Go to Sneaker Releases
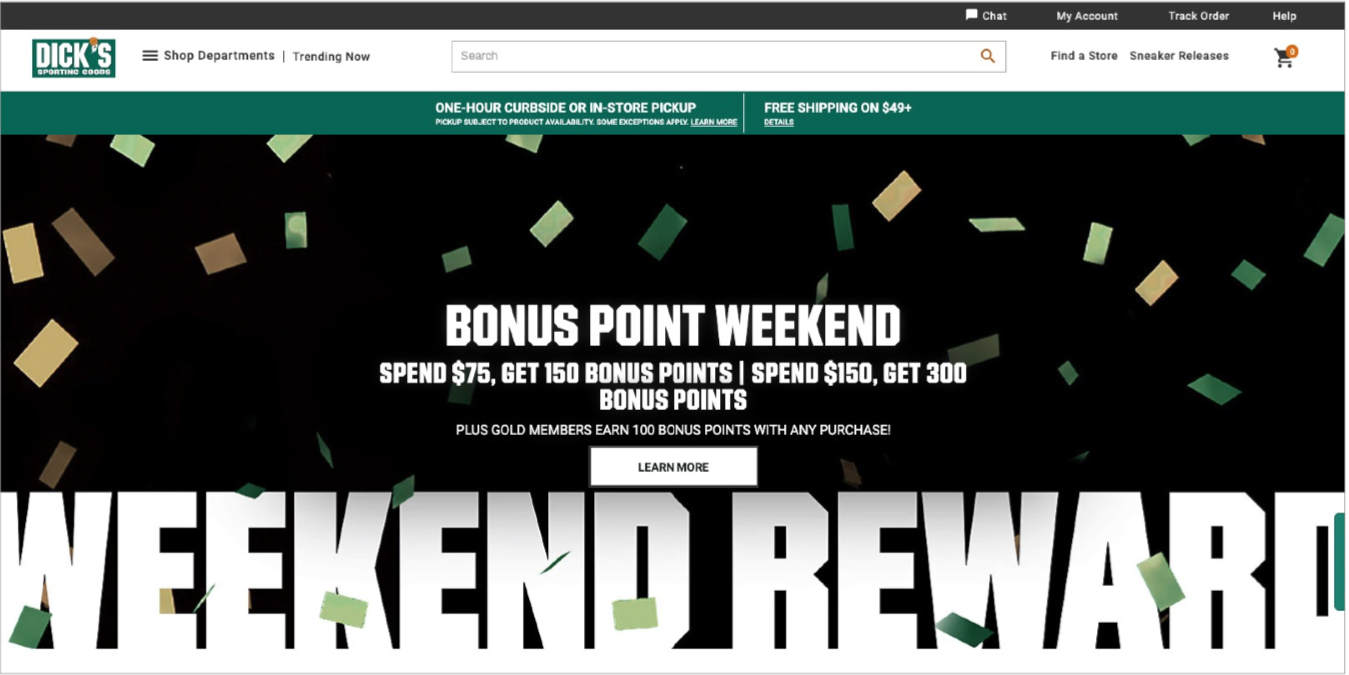1349x675 pixels. tap(1179, 56)
